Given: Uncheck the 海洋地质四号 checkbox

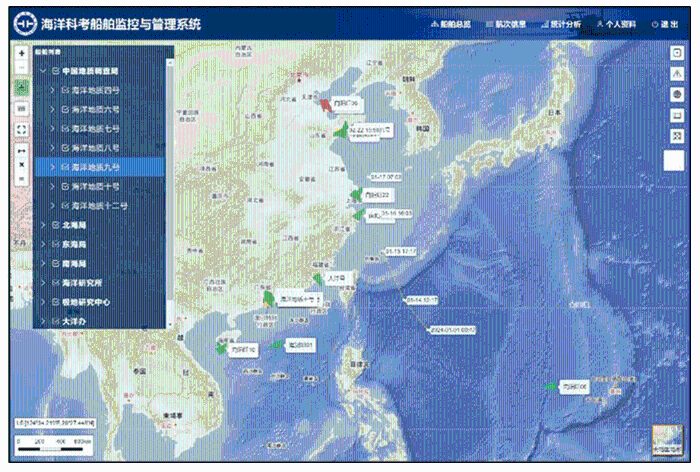Looking at the screenshot, I should (66, 91).
